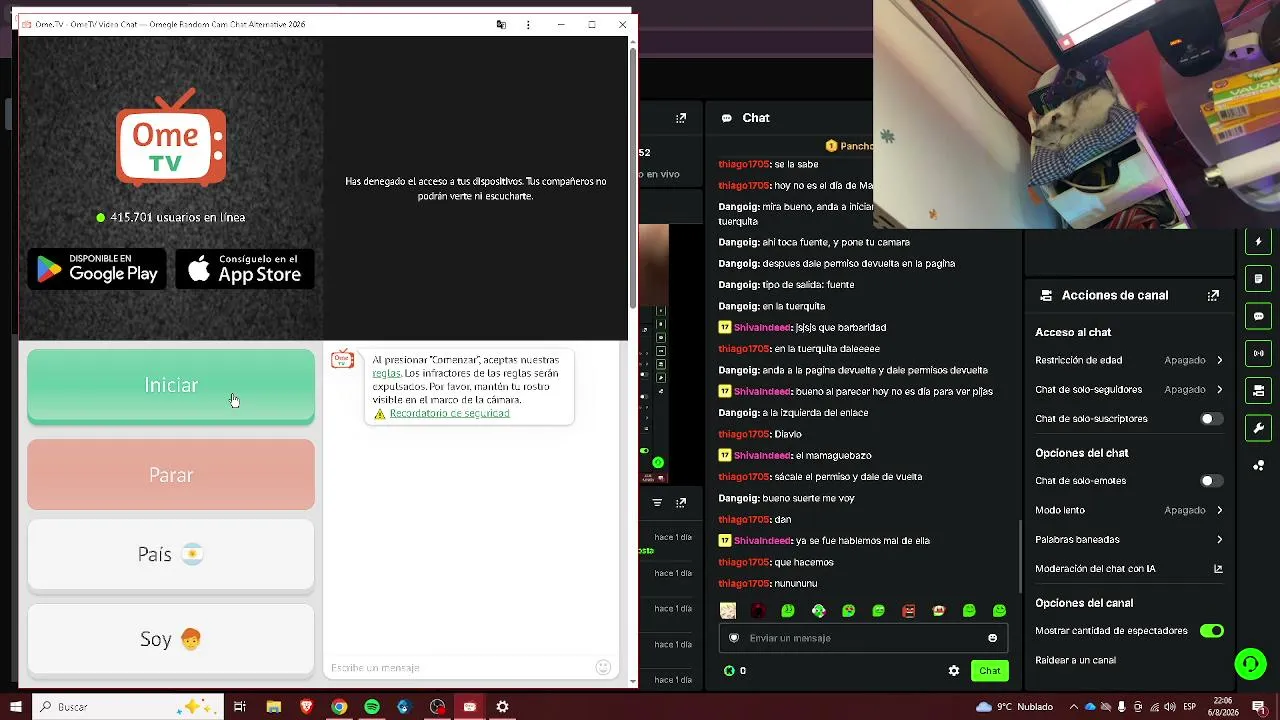Click the red Parar button

(x=171, y=475)
